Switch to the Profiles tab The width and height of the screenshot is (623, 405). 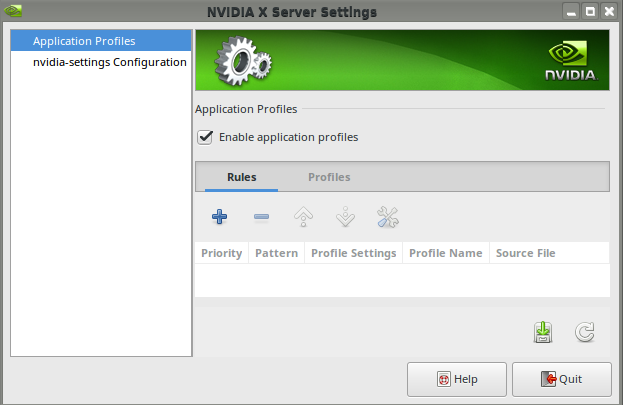(329, 177)
